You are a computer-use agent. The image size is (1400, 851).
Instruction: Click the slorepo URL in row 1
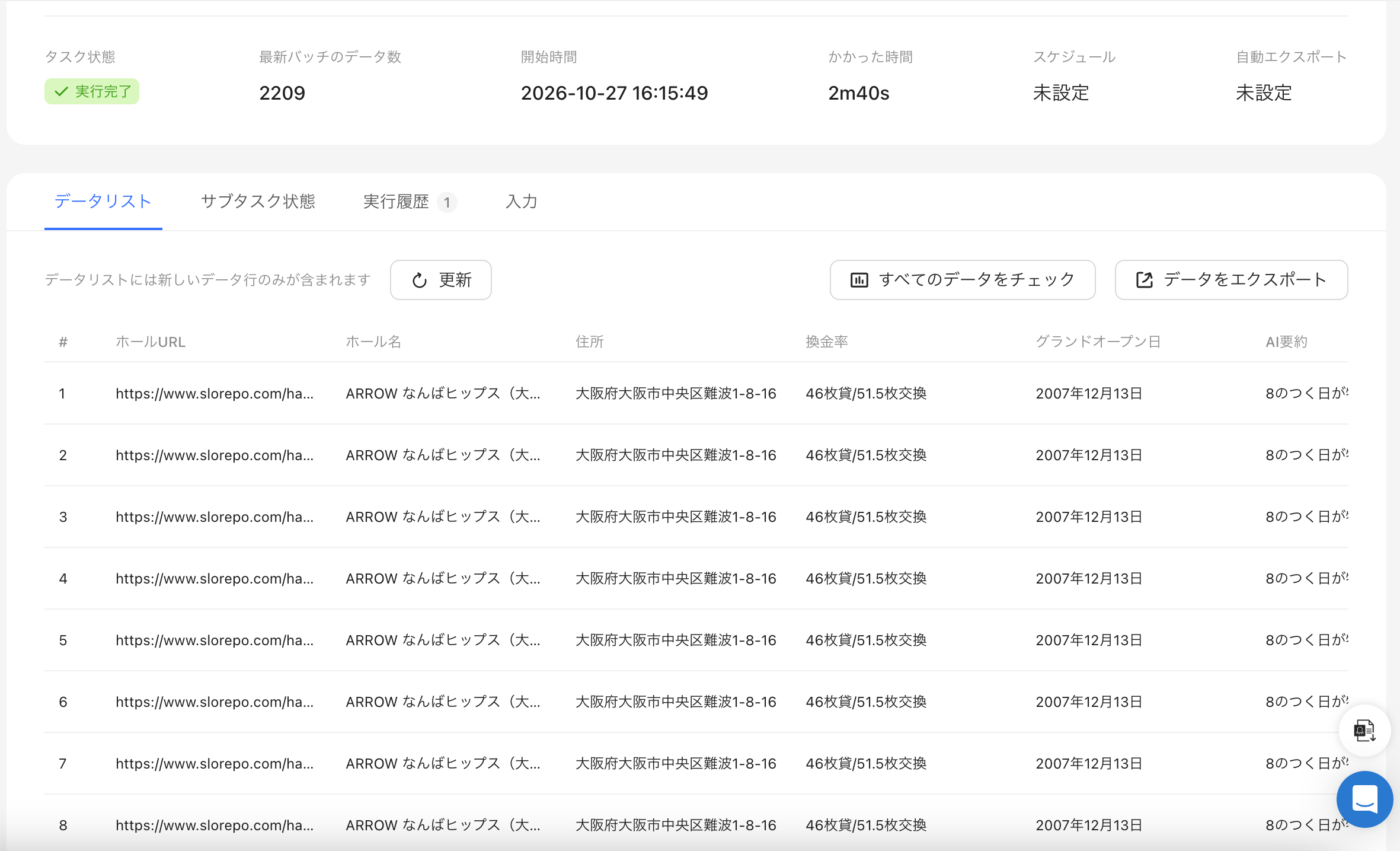pos(215,393)
